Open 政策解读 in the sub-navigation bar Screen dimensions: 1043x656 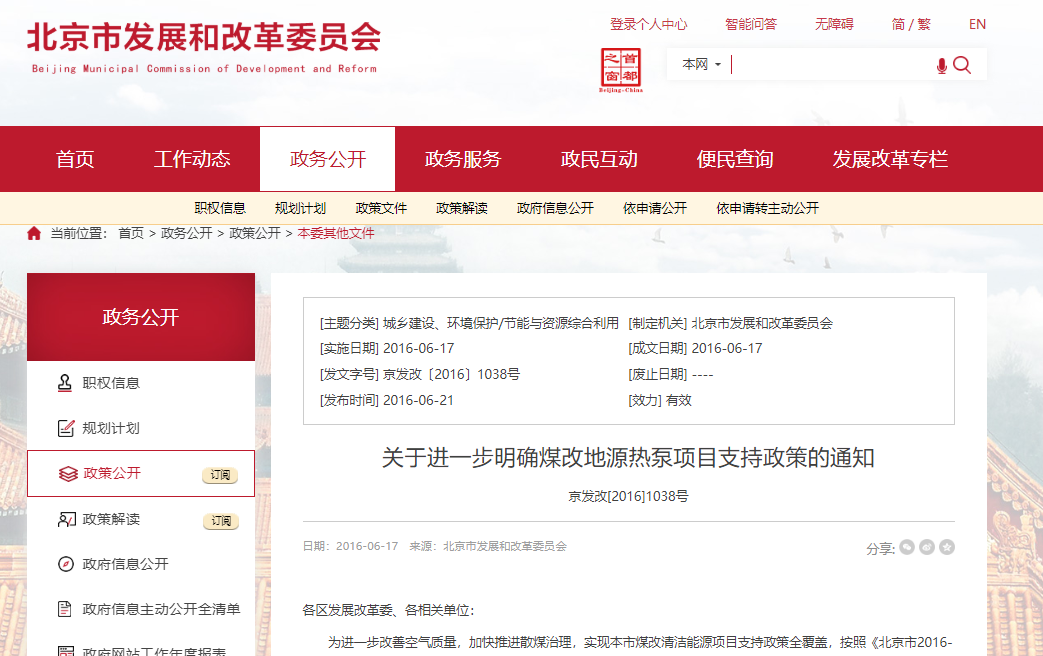click(462, 208)
